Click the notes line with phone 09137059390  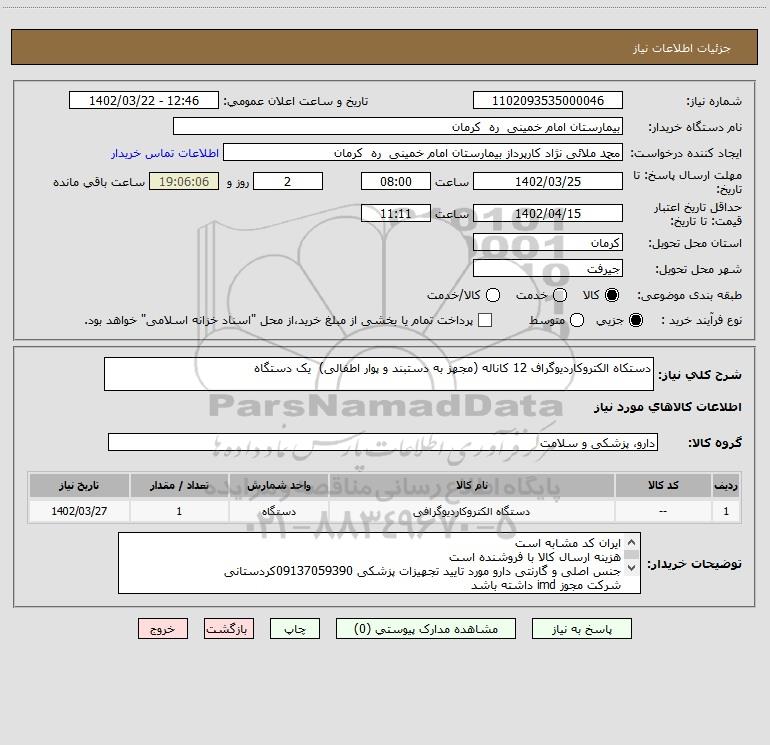[x=422, y=571]
